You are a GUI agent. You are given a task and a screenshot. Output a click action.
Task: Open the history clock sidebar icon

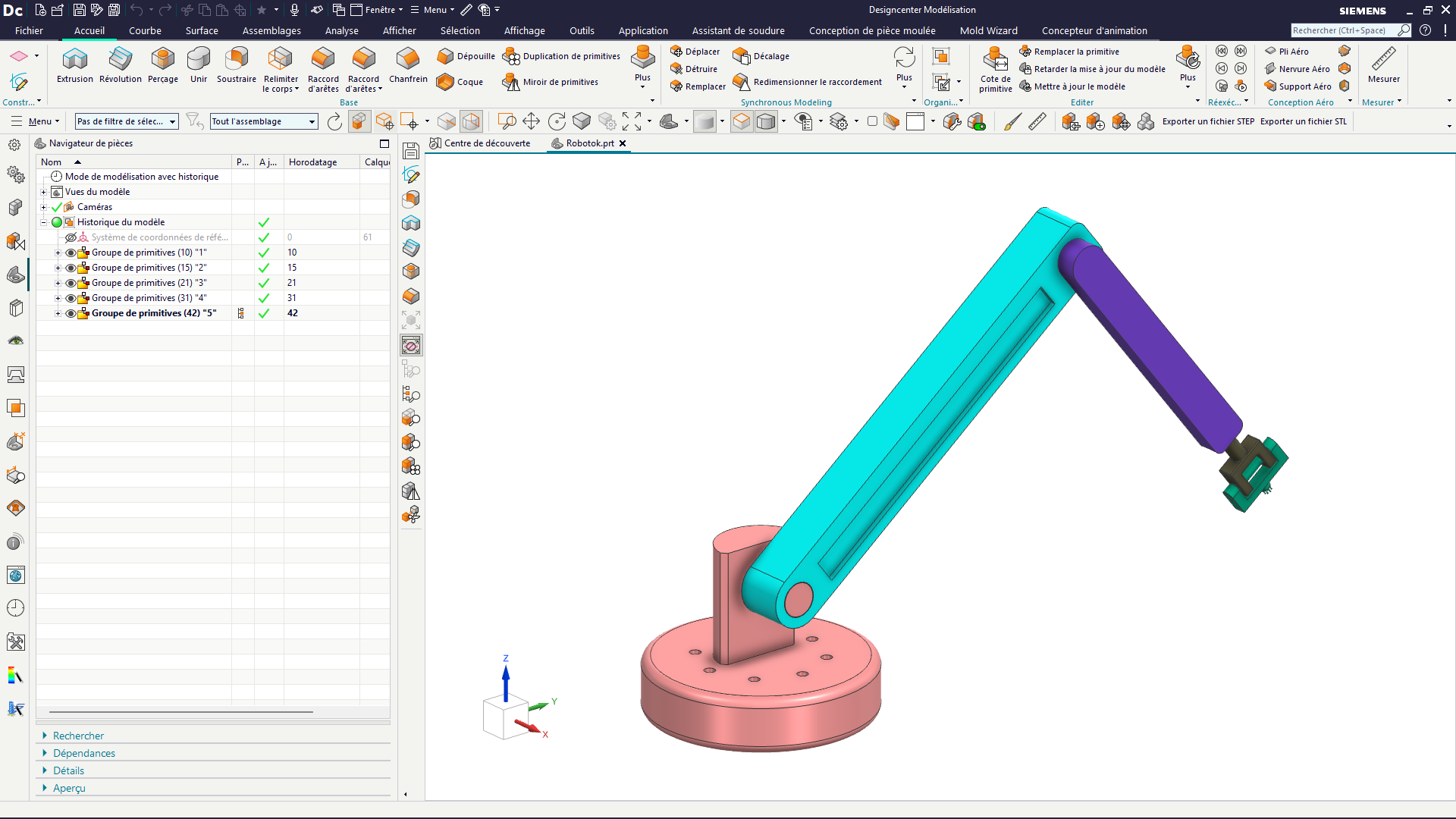click(15, 608)
